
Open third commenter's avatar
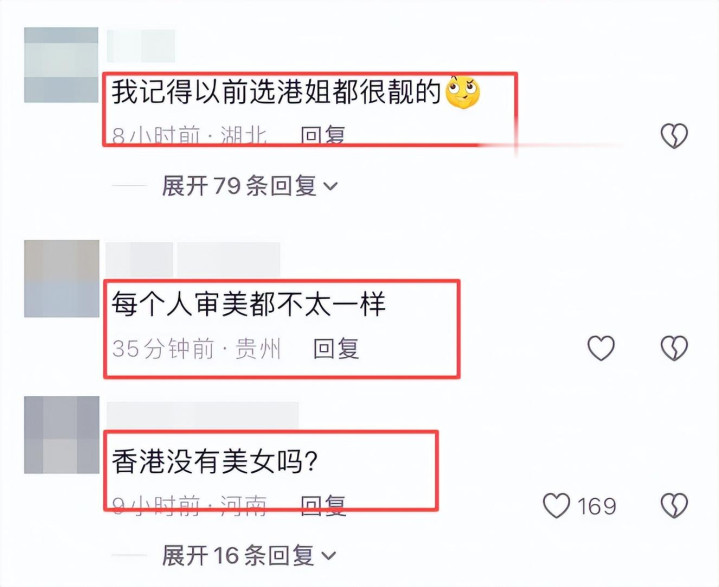tap(61, 435)
